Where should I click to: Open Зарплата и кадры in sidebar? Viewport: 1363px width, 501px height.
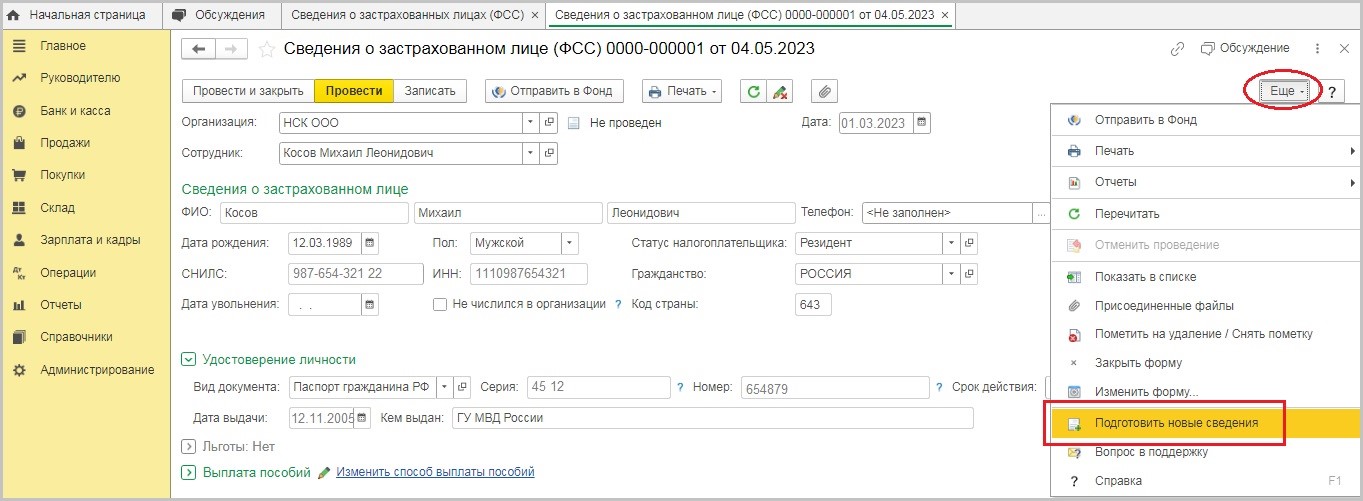pyautogui.click(x=90, y=240)
